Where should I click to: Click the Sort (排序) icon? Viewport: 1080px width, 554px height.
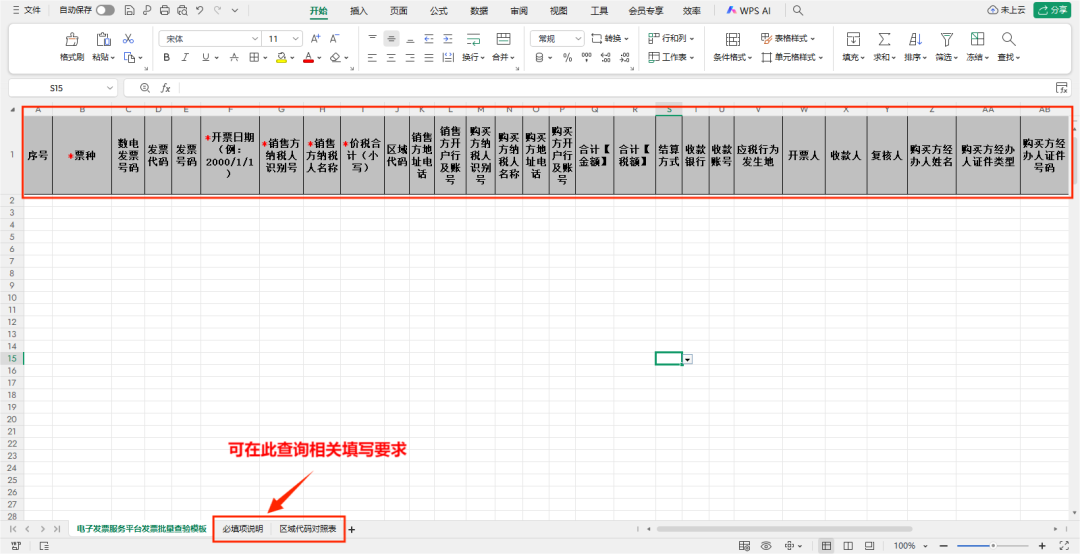tap(915, 40)
